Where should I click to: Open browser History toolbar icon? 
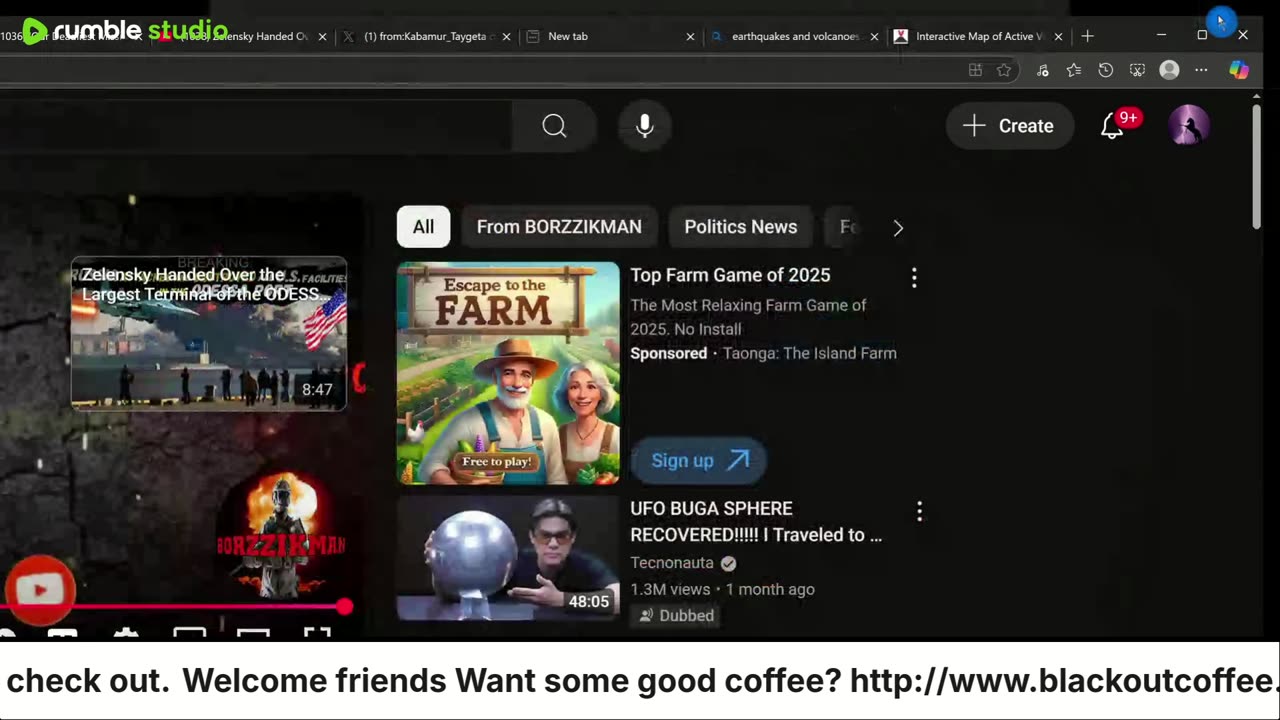tap(1105, 70)
